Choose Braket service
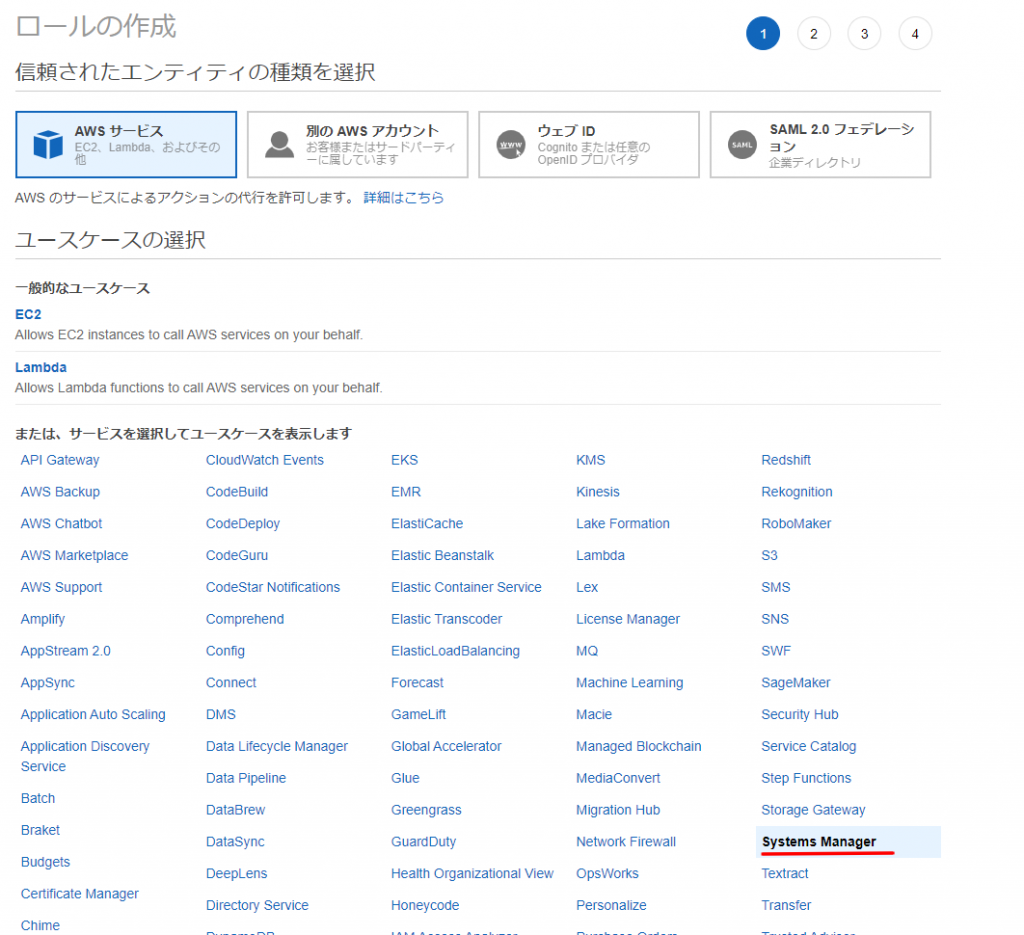The image size is (1024, 935). (40, 830)
